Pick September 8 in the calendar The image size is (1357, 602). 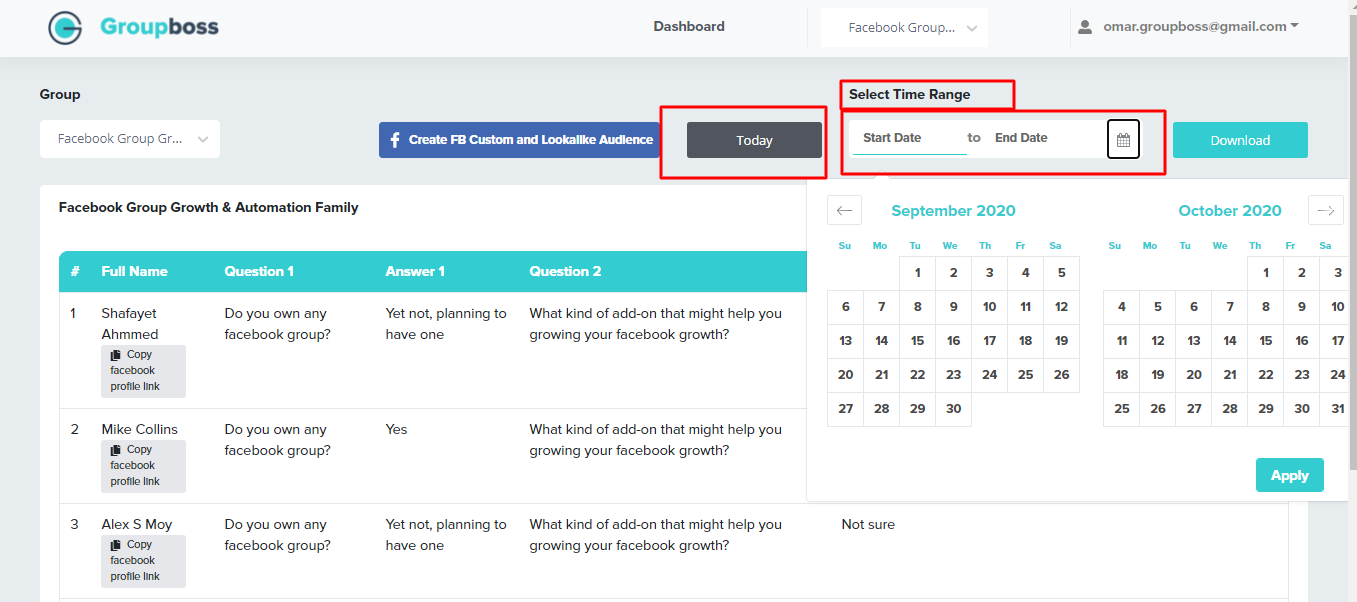[x=917, y=307]
